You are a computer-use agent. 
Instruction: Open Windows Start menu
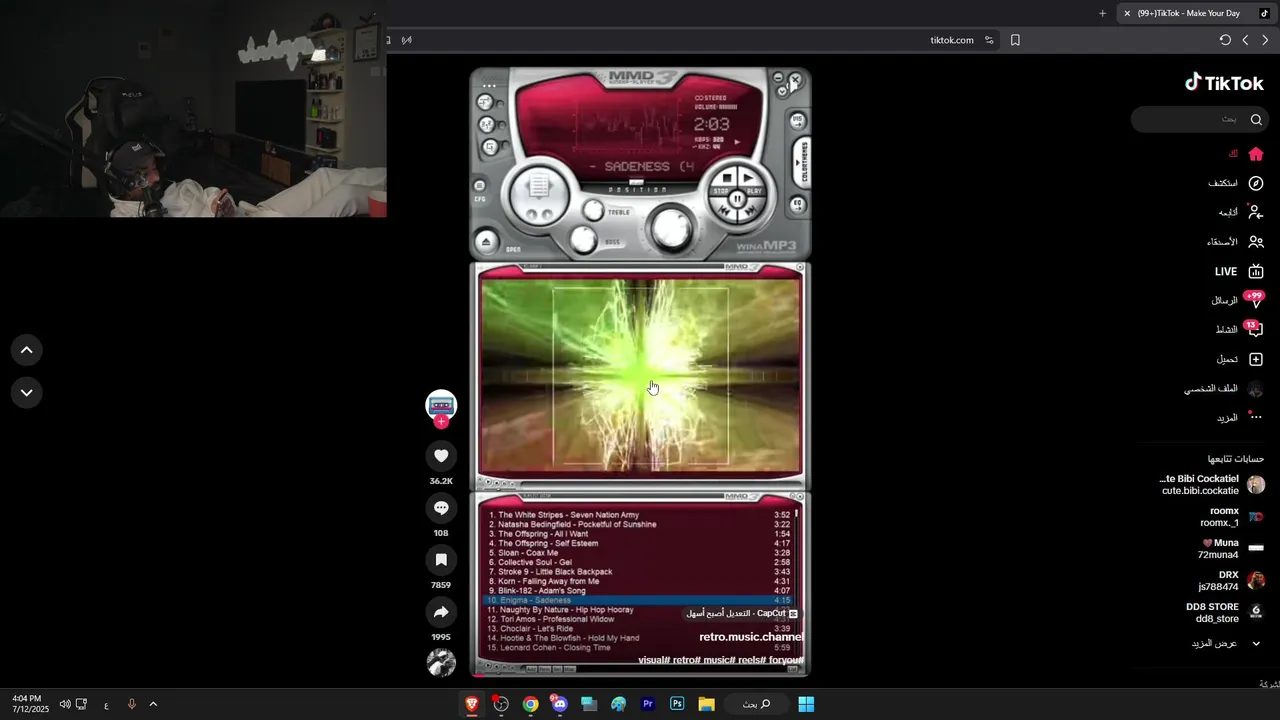(806, 704)
